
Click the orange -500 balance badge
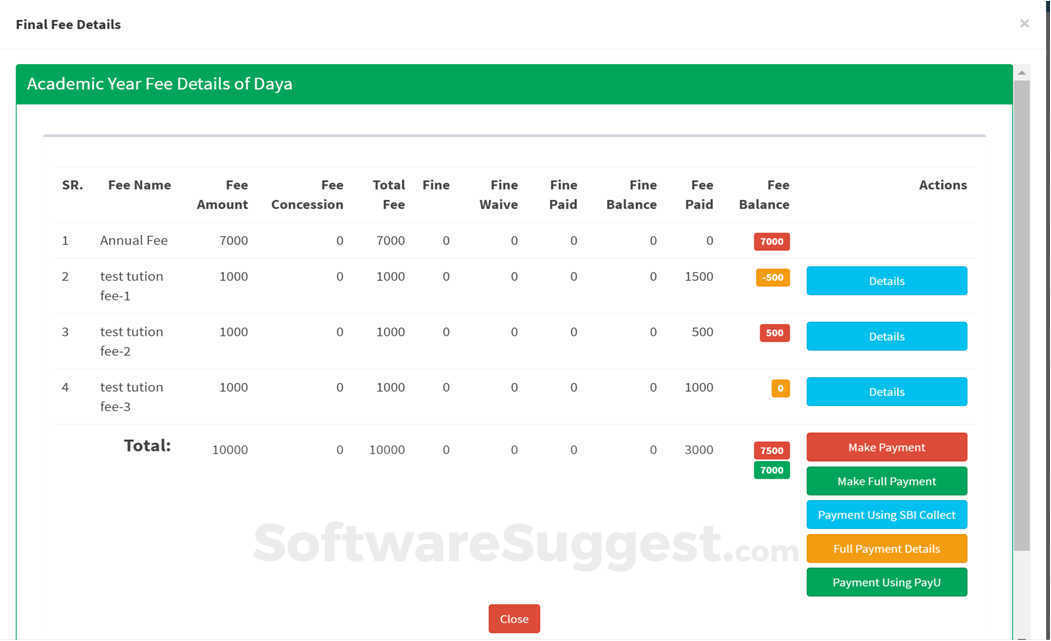point(771,276)
